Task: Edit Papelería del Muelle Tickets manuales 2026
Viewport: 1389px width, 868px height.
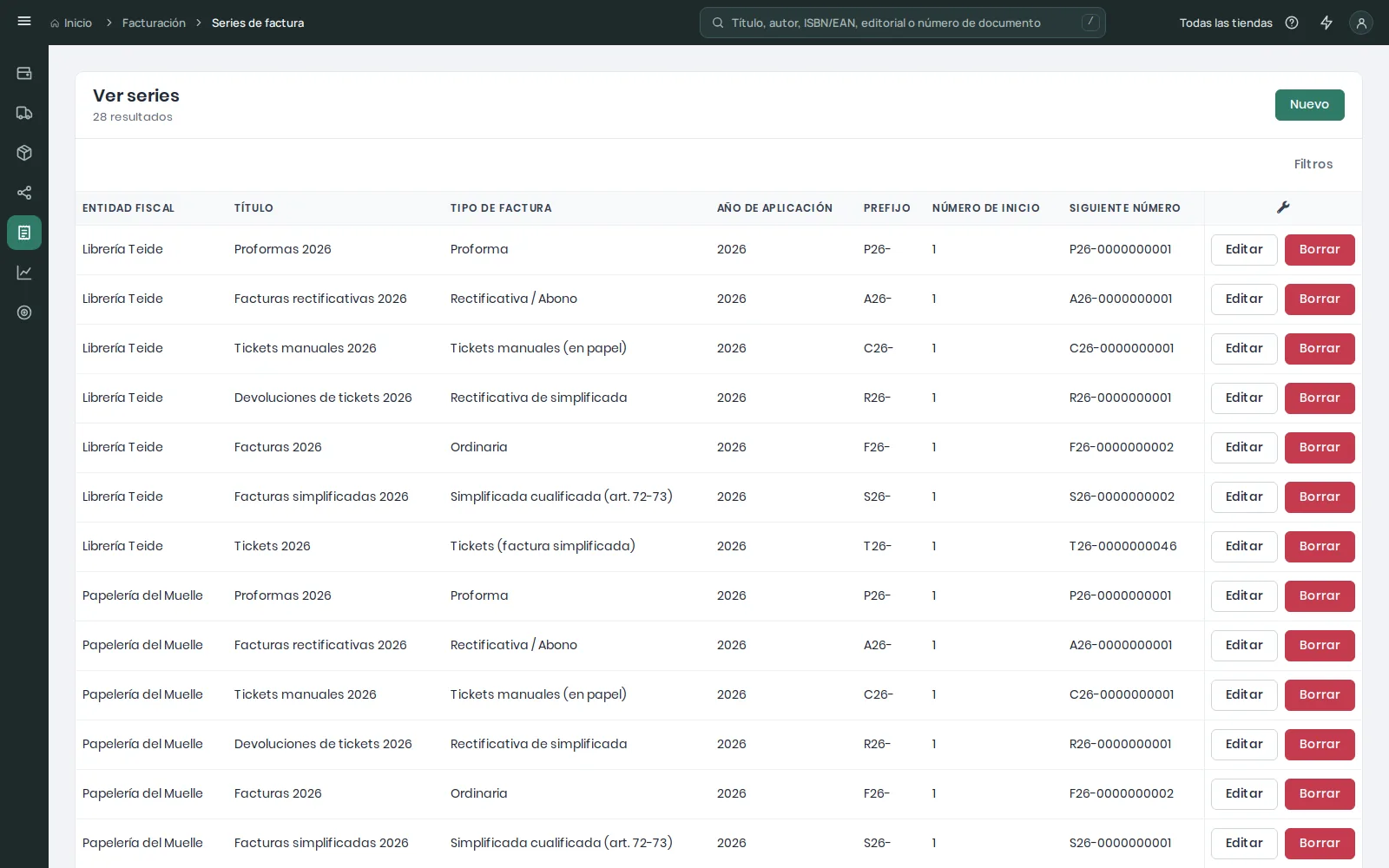Action: pyautogui.click(x=1244, y=695)
